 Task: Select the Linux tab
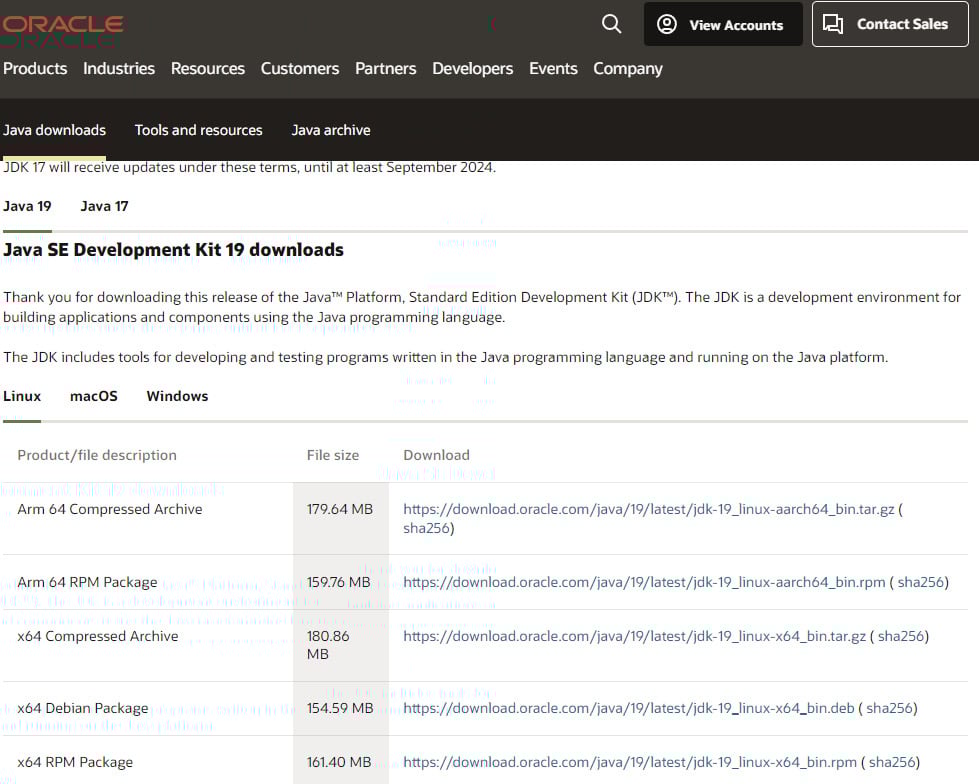[x=22, y=396]
